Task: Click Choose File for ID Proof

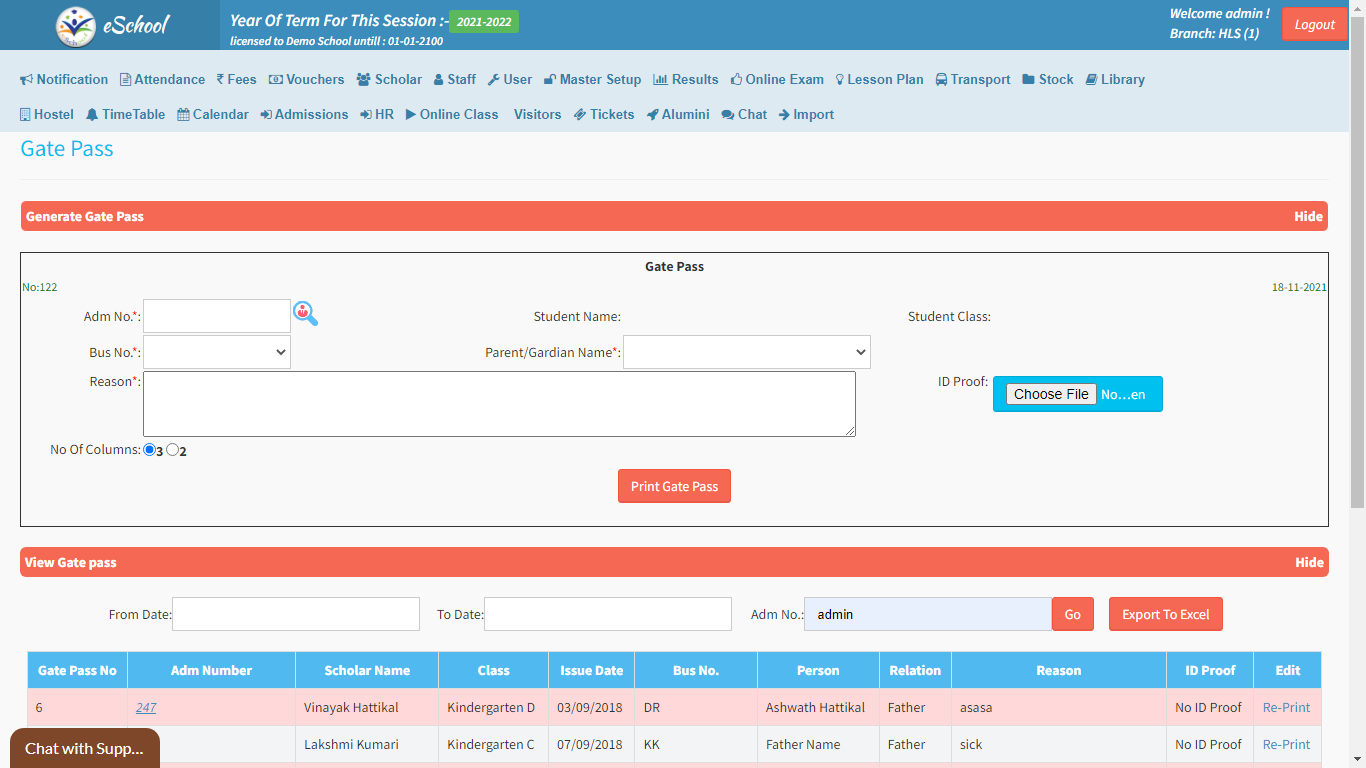Action: 1051,394
